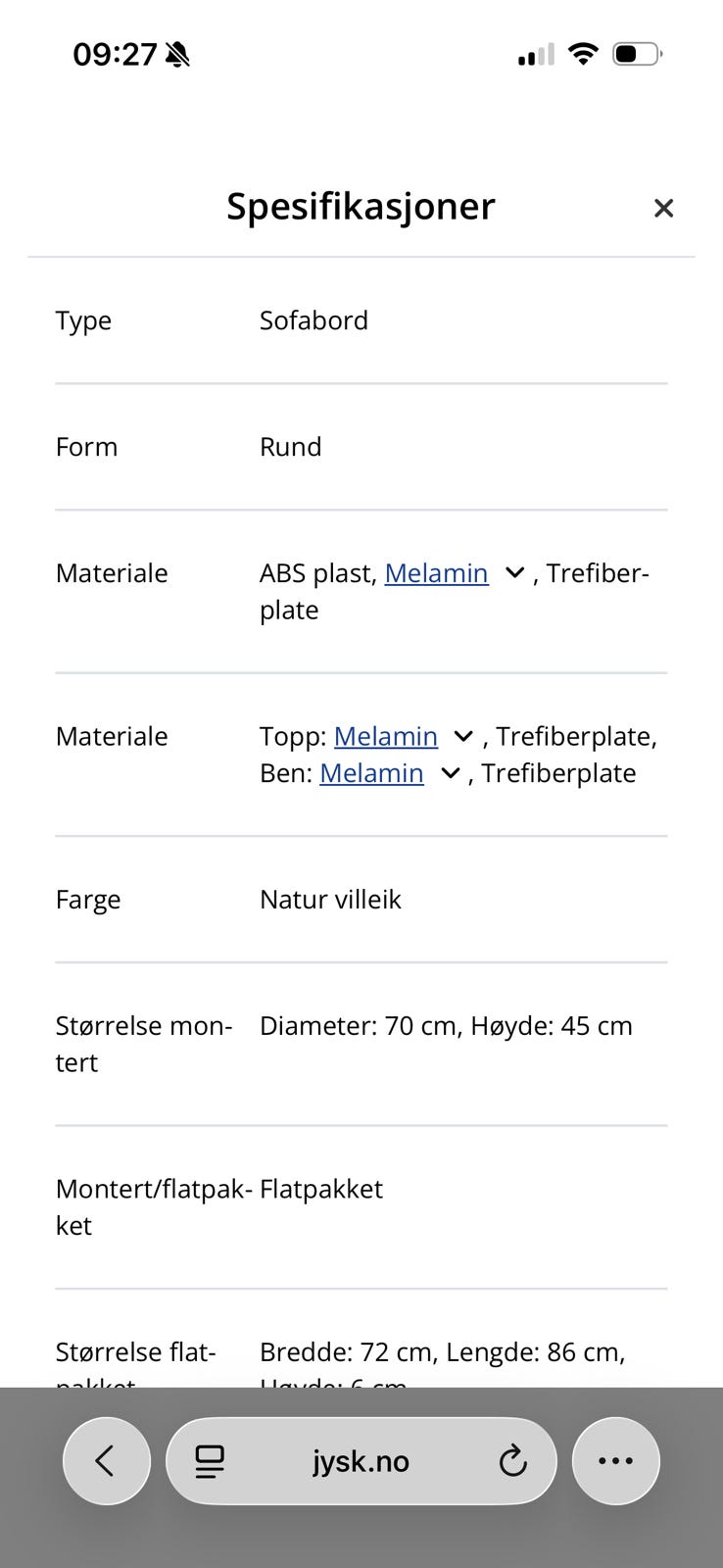Open Safari's more options ellipsis menu
This screenshot has width=723, height=1568.
[x=615, y=1460]
